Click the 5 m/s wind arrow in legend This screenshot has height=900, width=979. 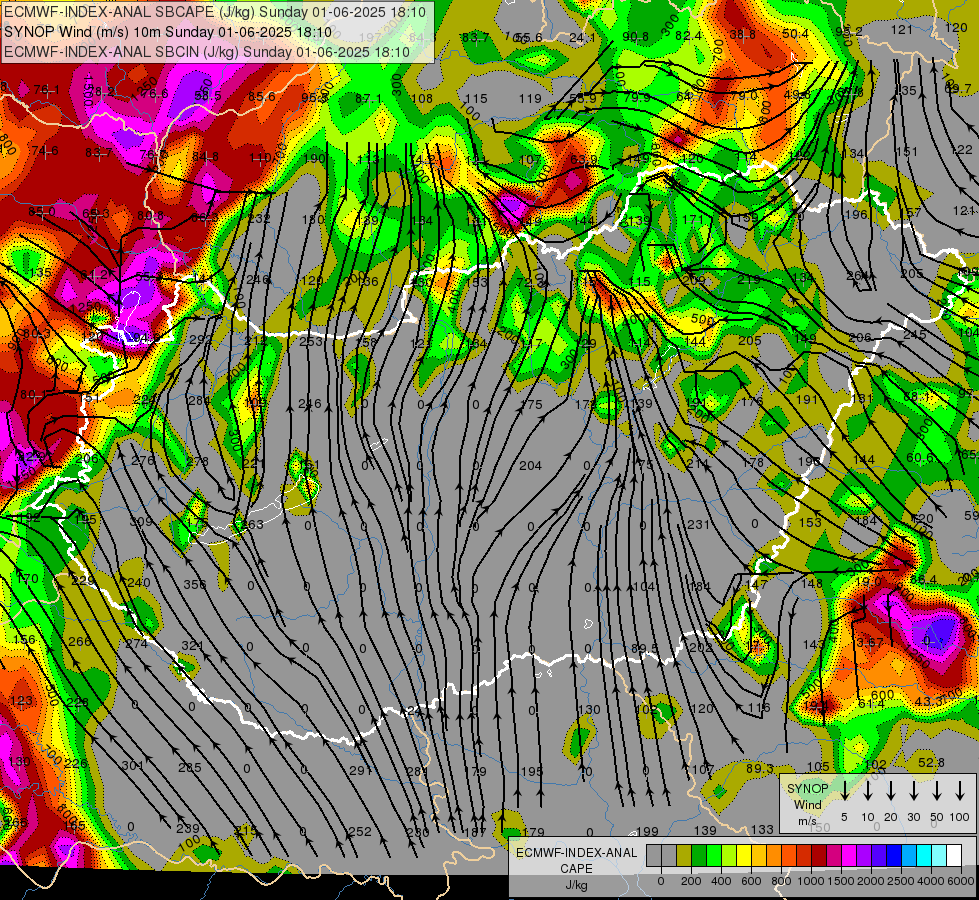[x=844, y=791]
